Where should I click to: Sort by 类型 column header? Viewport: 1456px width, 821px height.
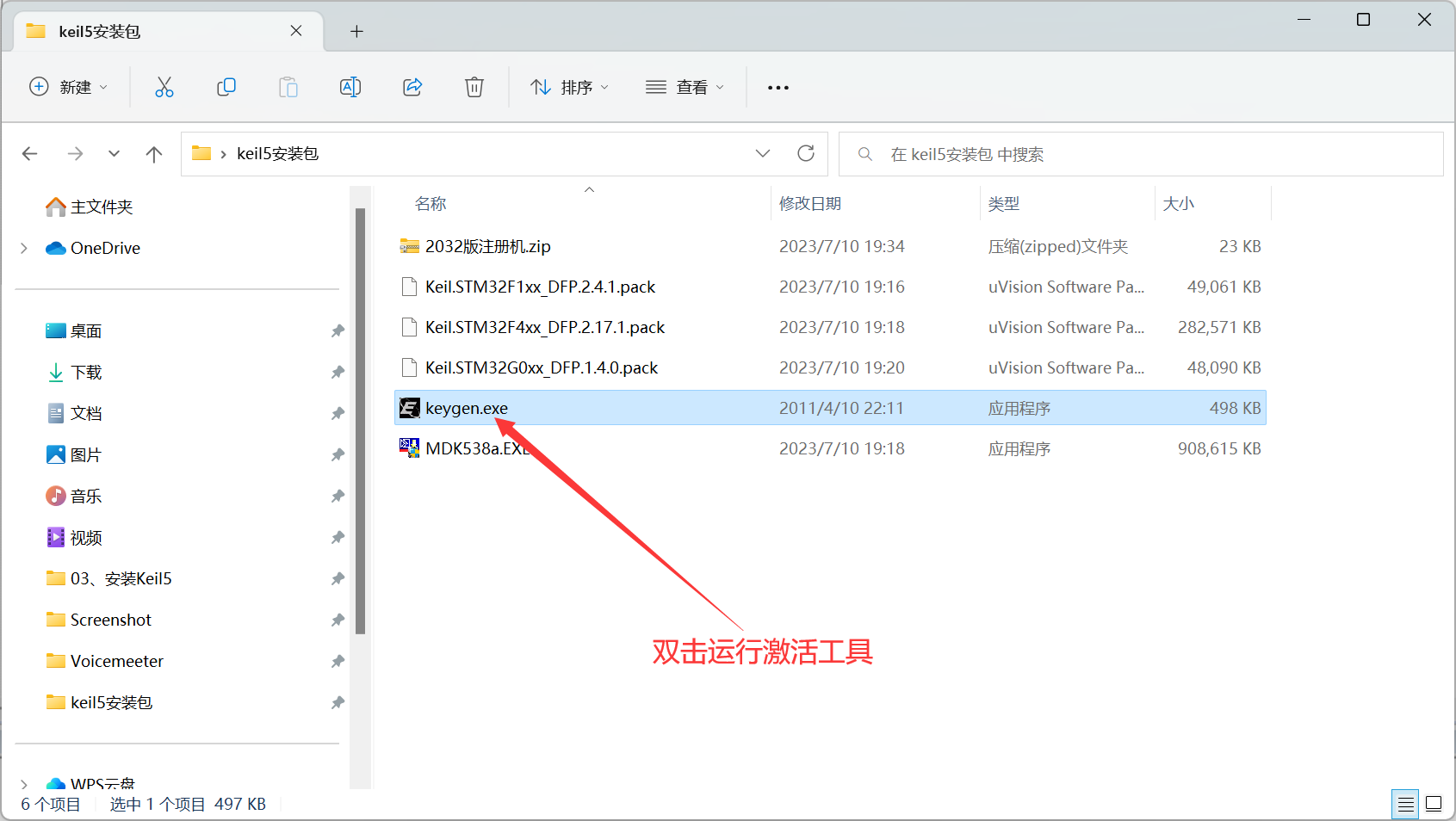(x=1004, y=203)
